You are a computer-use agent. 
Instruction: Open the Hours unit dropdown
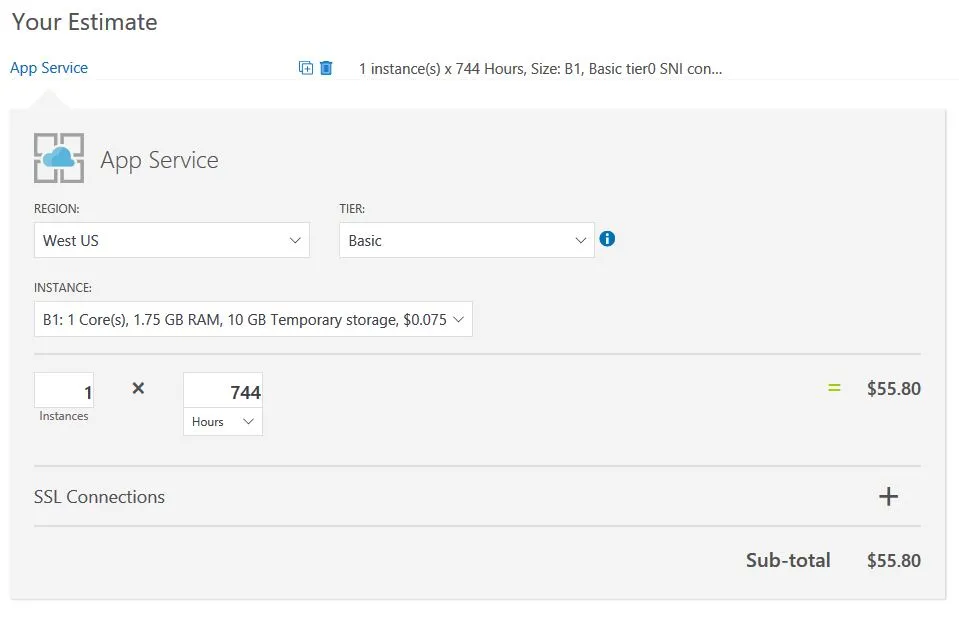[x=223, y=422]
